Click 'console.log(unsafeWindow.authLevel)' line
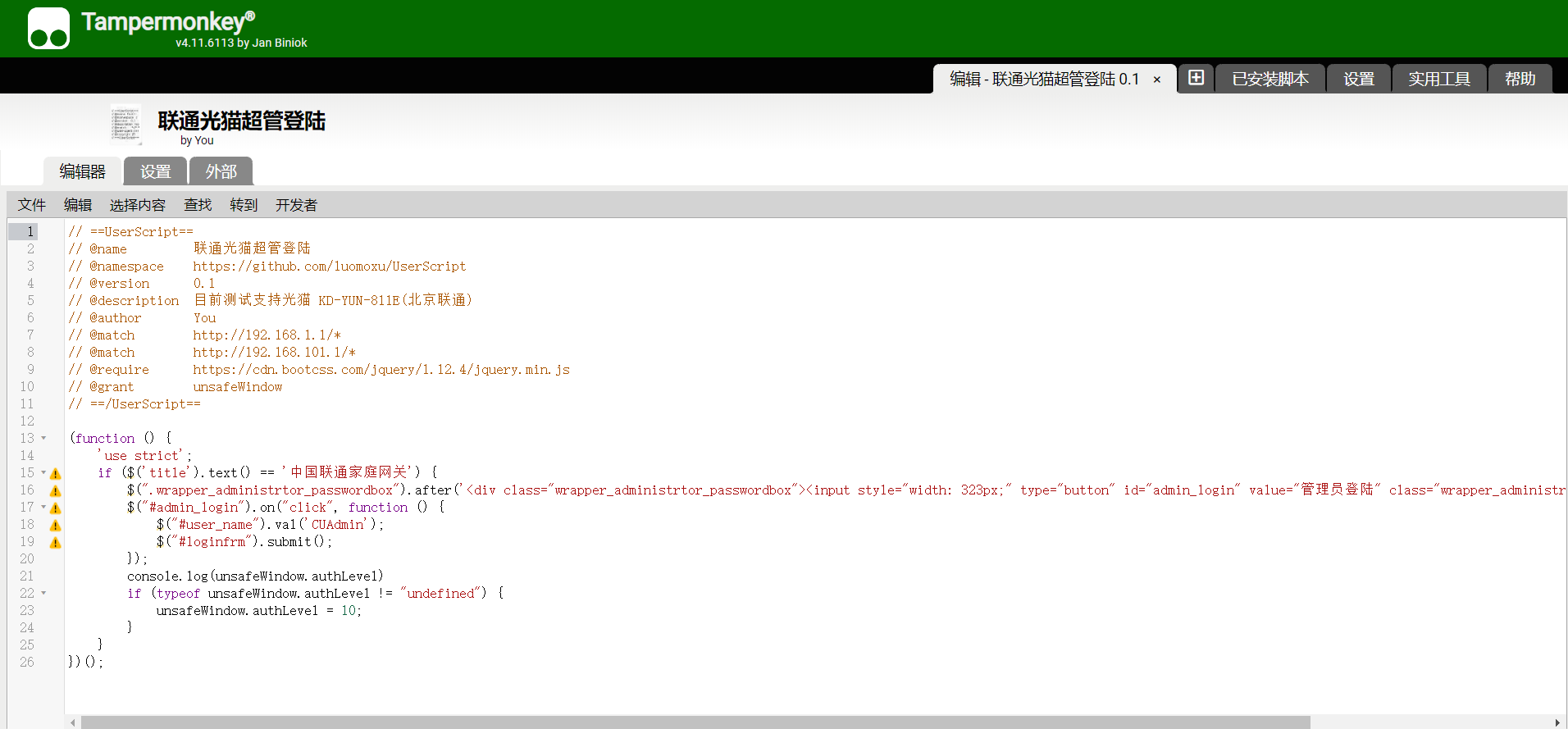The height and width of the screenshot is (729, 1568). (255, 576)
